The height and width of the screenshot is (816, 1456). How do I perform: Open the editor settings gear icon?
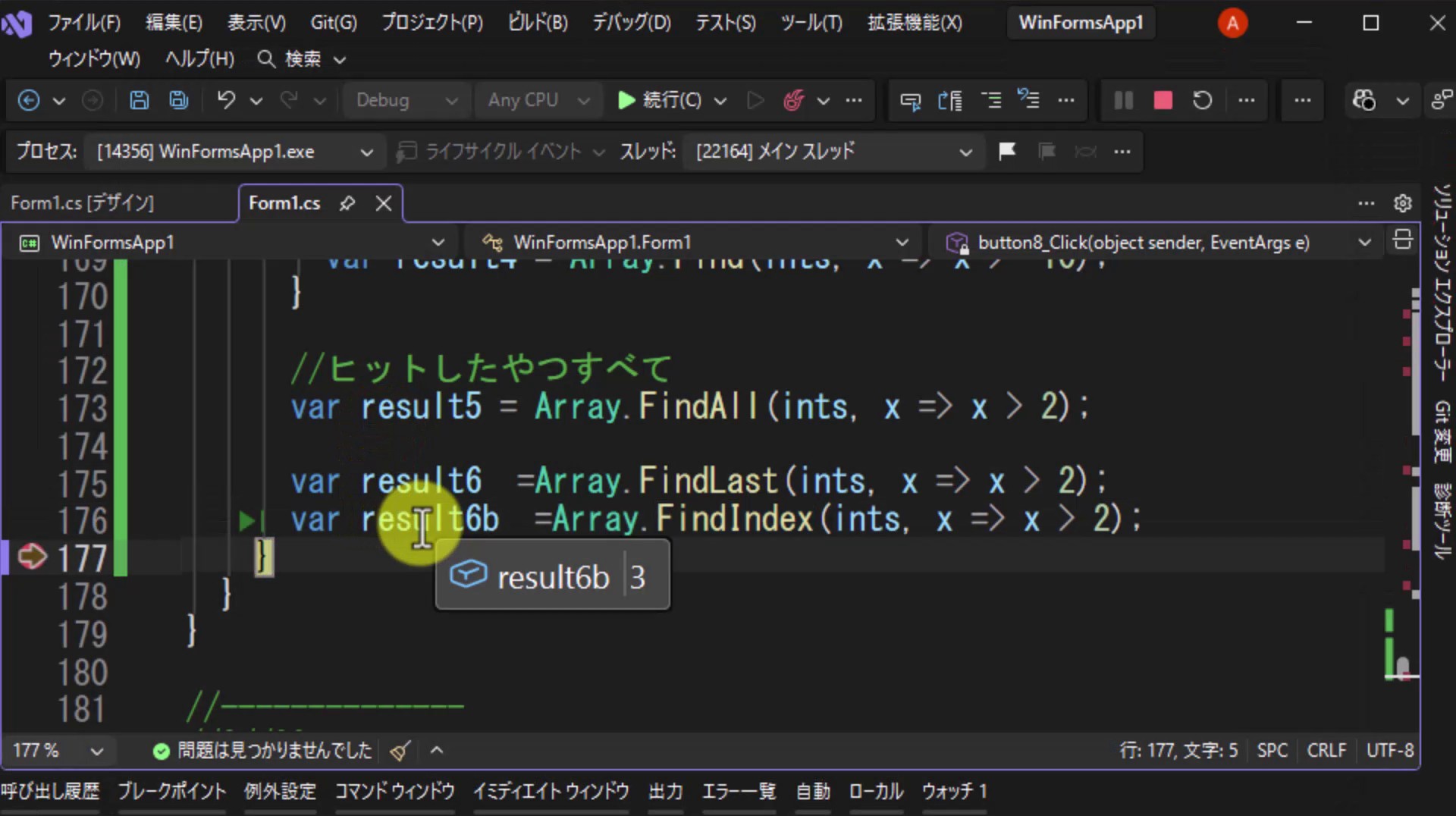pyautogui.click(x=1402, y=203)
